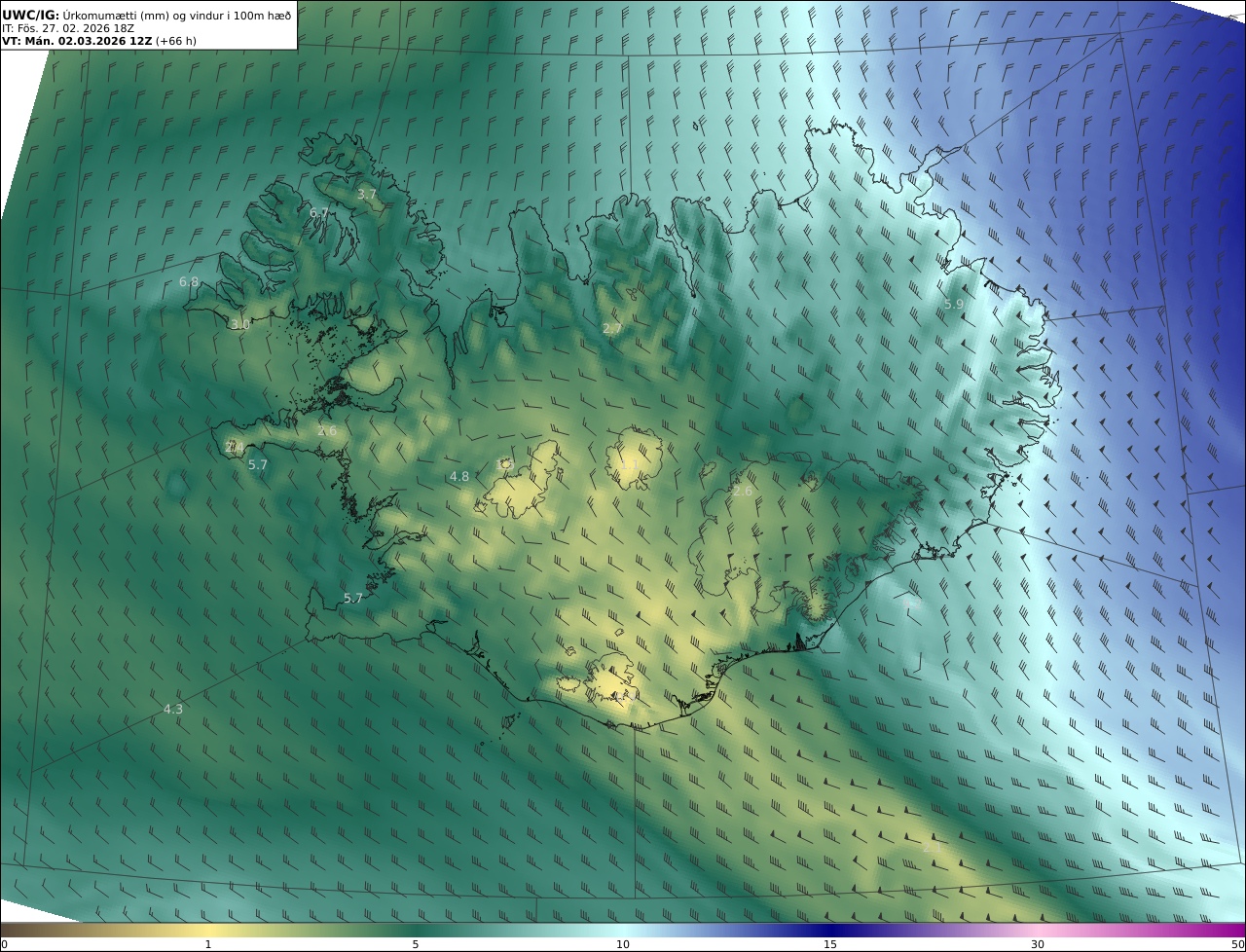Click the colorbar tick label 0
Screen dimensions: 1246x952
point(4,944)
